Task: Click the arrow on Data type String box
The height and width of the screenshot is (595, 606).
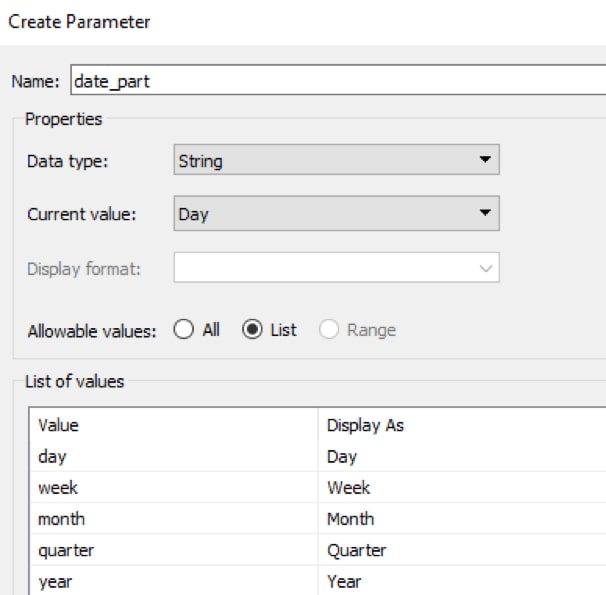Action: point(485,160)
